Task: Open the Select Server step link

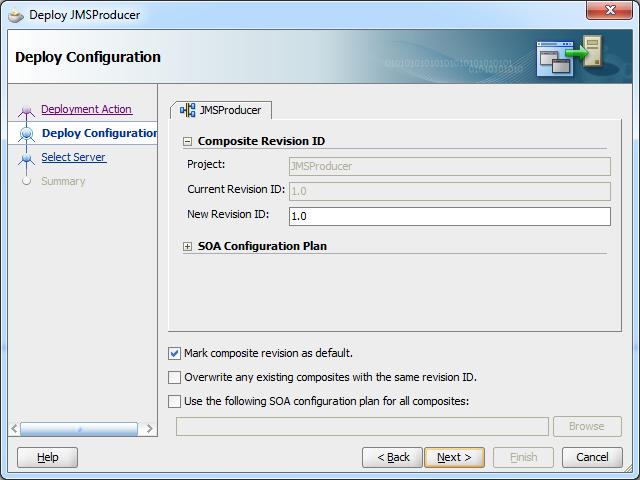Action: point(74,157)
